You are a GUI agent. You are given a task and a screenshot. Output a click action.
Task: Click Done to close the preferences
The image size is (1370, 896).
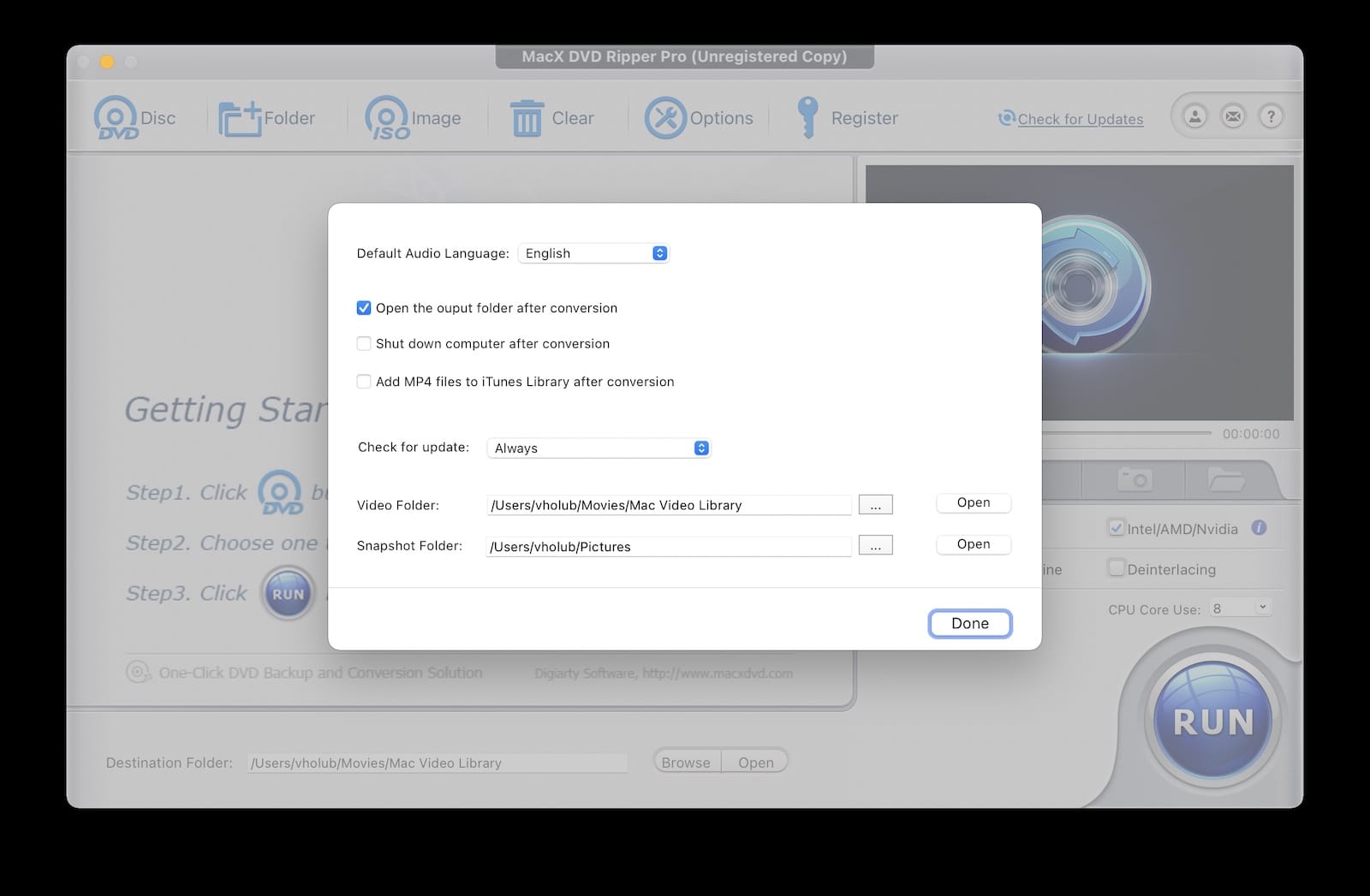tap(970, 624)
